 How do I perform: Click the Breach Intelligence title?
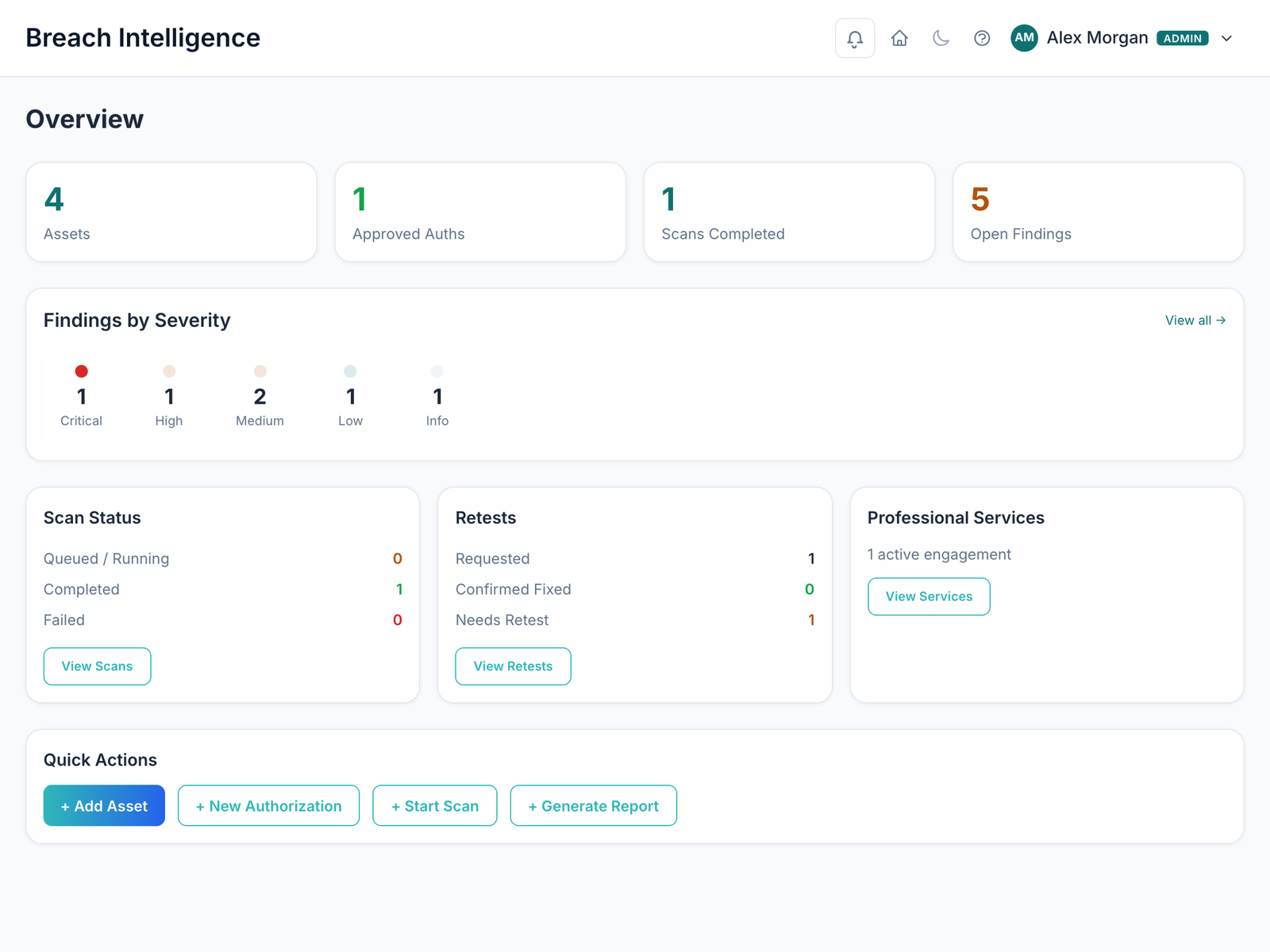(143, 38)
